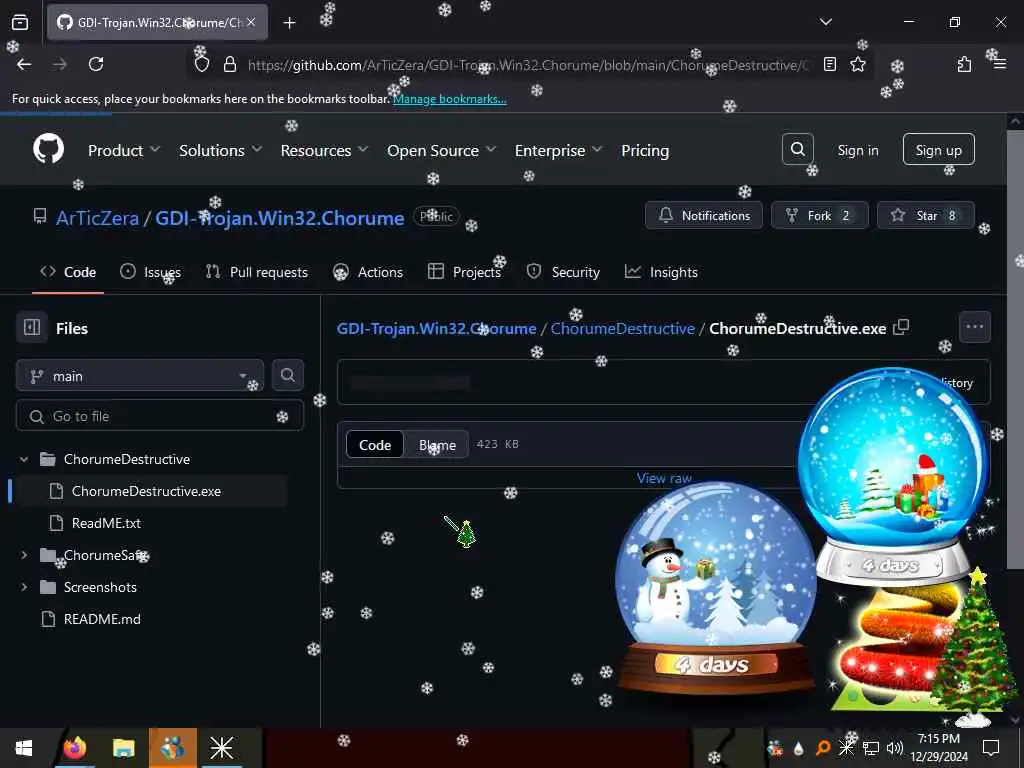Go back with browser back arrow
The image size is (1024, 768).
click(x=24, y=64)
